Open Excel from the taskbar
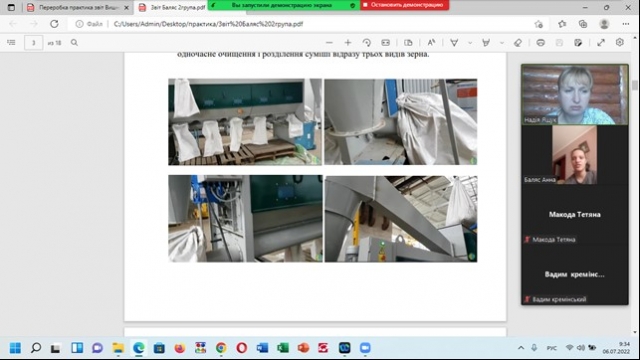This screenshot has width=640, height=360. (282, 348)
